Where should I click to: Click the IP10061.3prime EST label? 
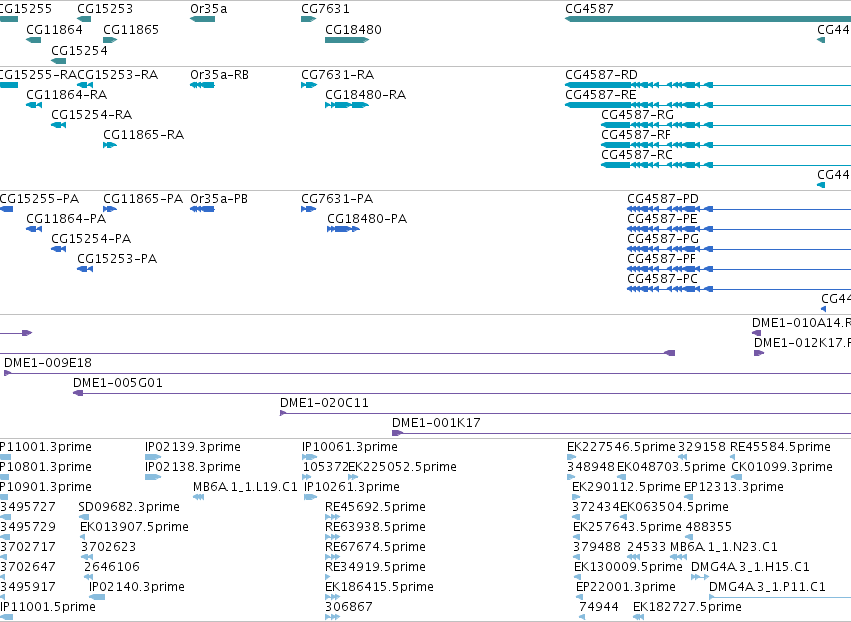pyautogui.click(x=350, y=447)
